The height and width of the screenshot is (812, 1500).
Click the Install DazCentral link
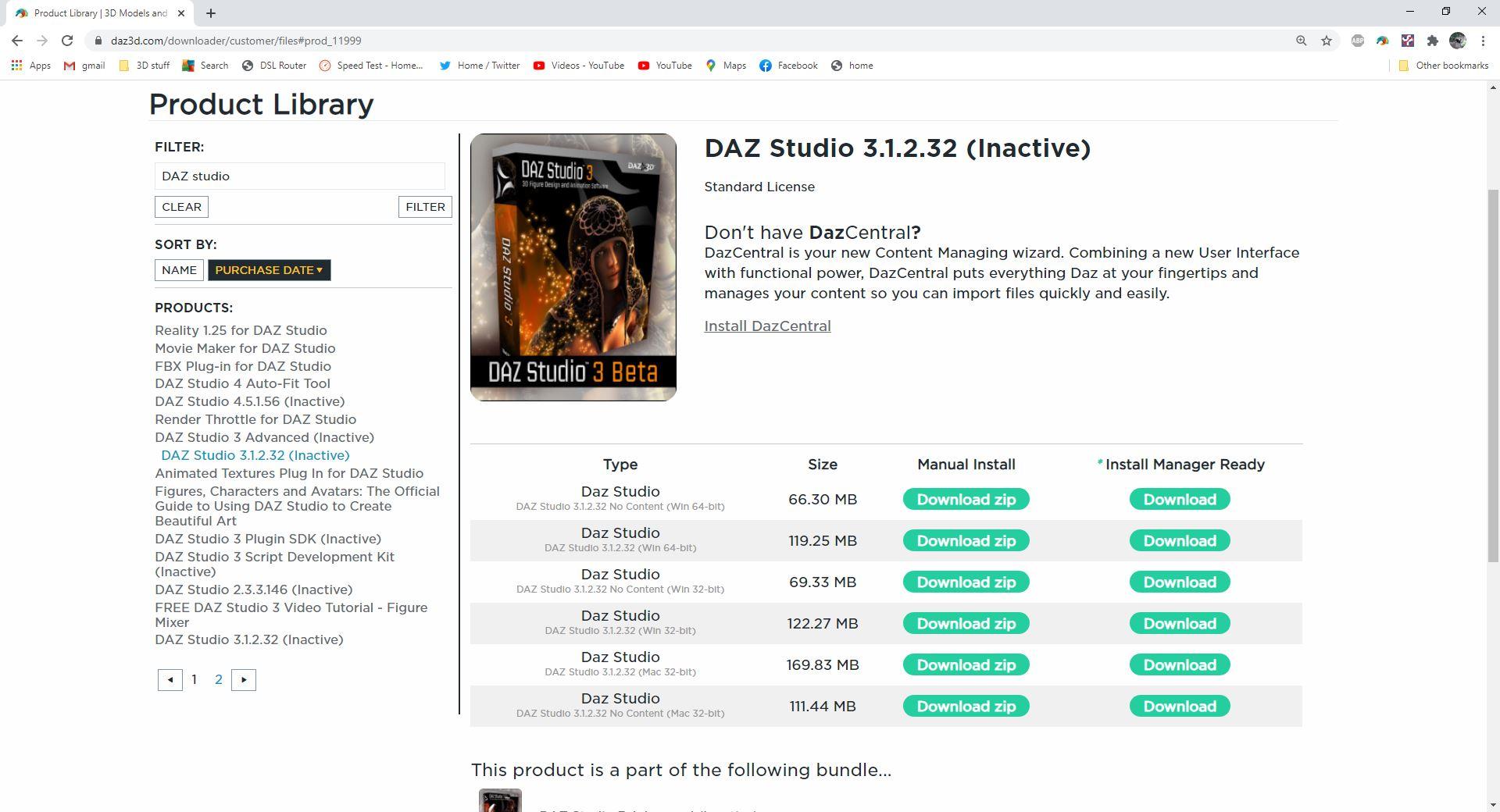pyautogui.click(x=767, y=326)
